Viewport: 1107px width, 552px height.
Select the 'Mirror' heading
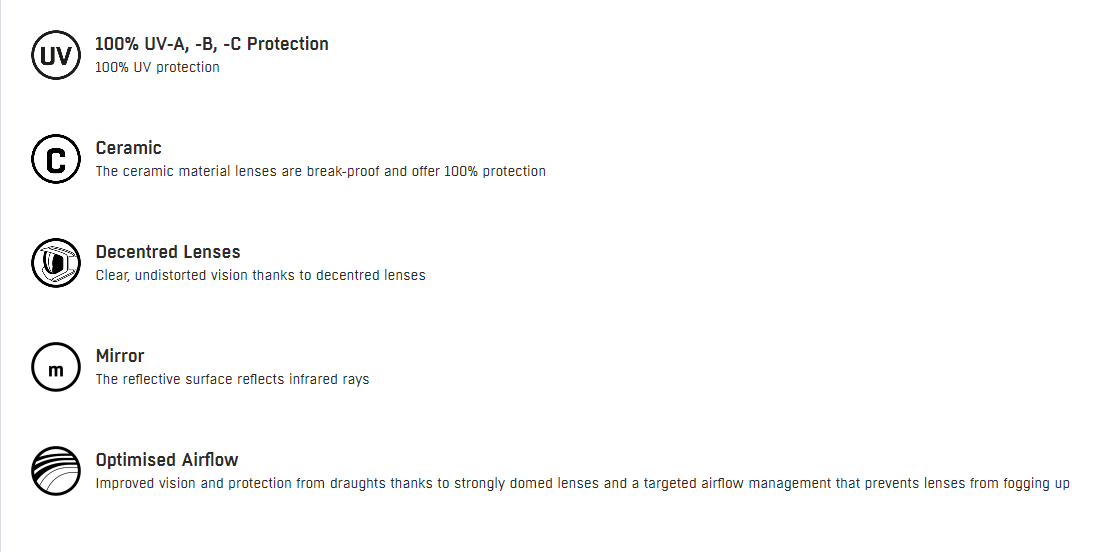click(x=120, y=356)
